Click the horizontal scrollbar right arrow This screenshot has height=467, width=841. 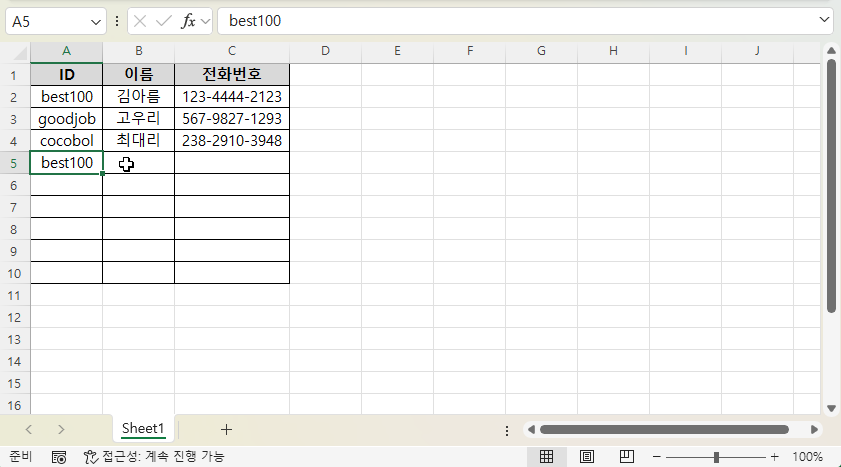point(814,429)
